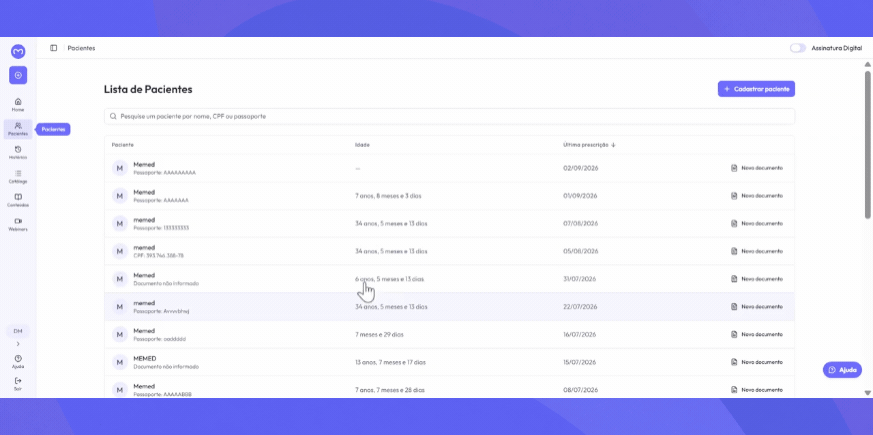The image size is (873, 435).
Task: Click Novo documento for the 05/08/2026 row
Action: click(757, 251)
